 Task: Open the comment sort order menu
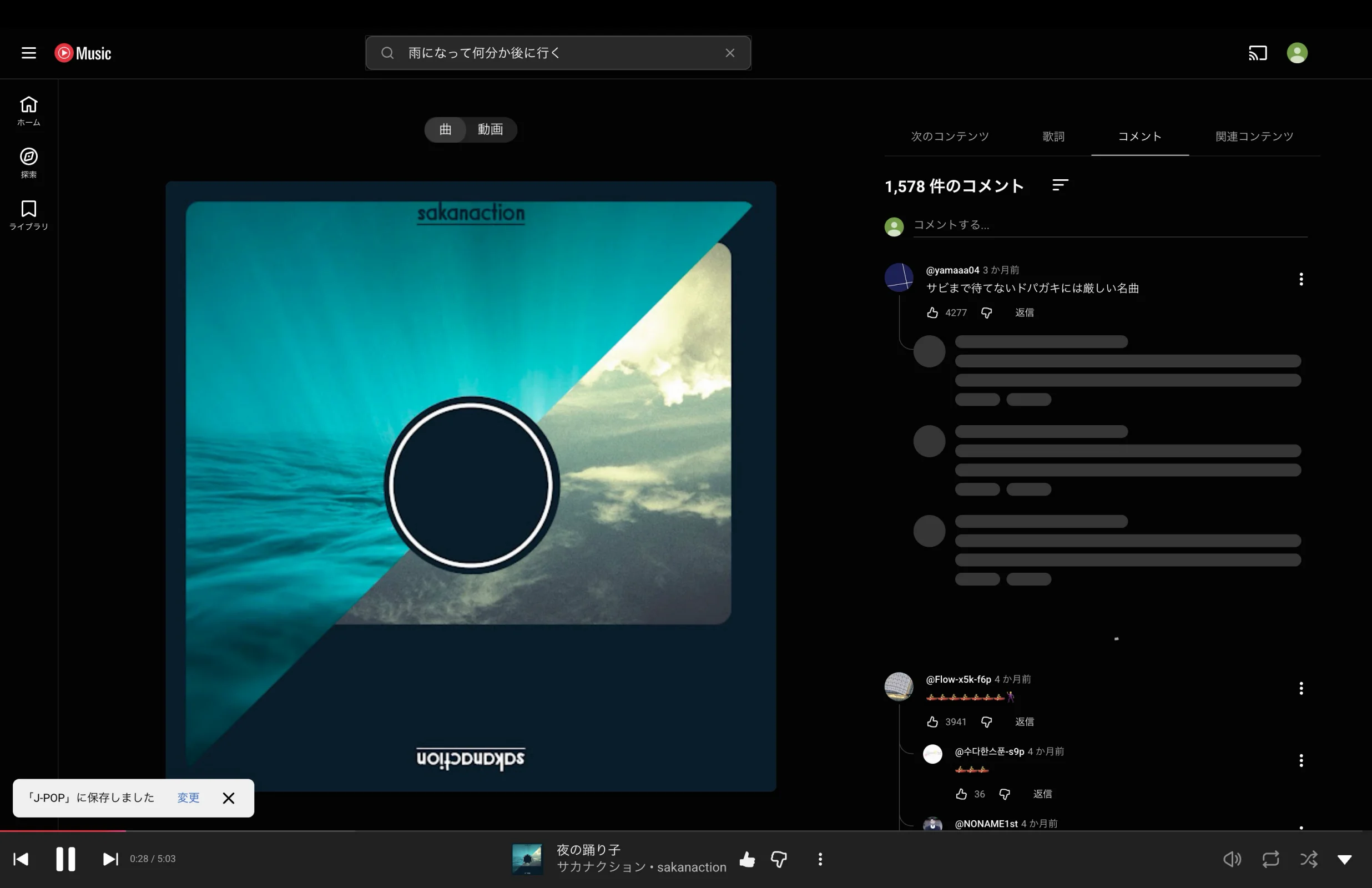pos(1060,185)
